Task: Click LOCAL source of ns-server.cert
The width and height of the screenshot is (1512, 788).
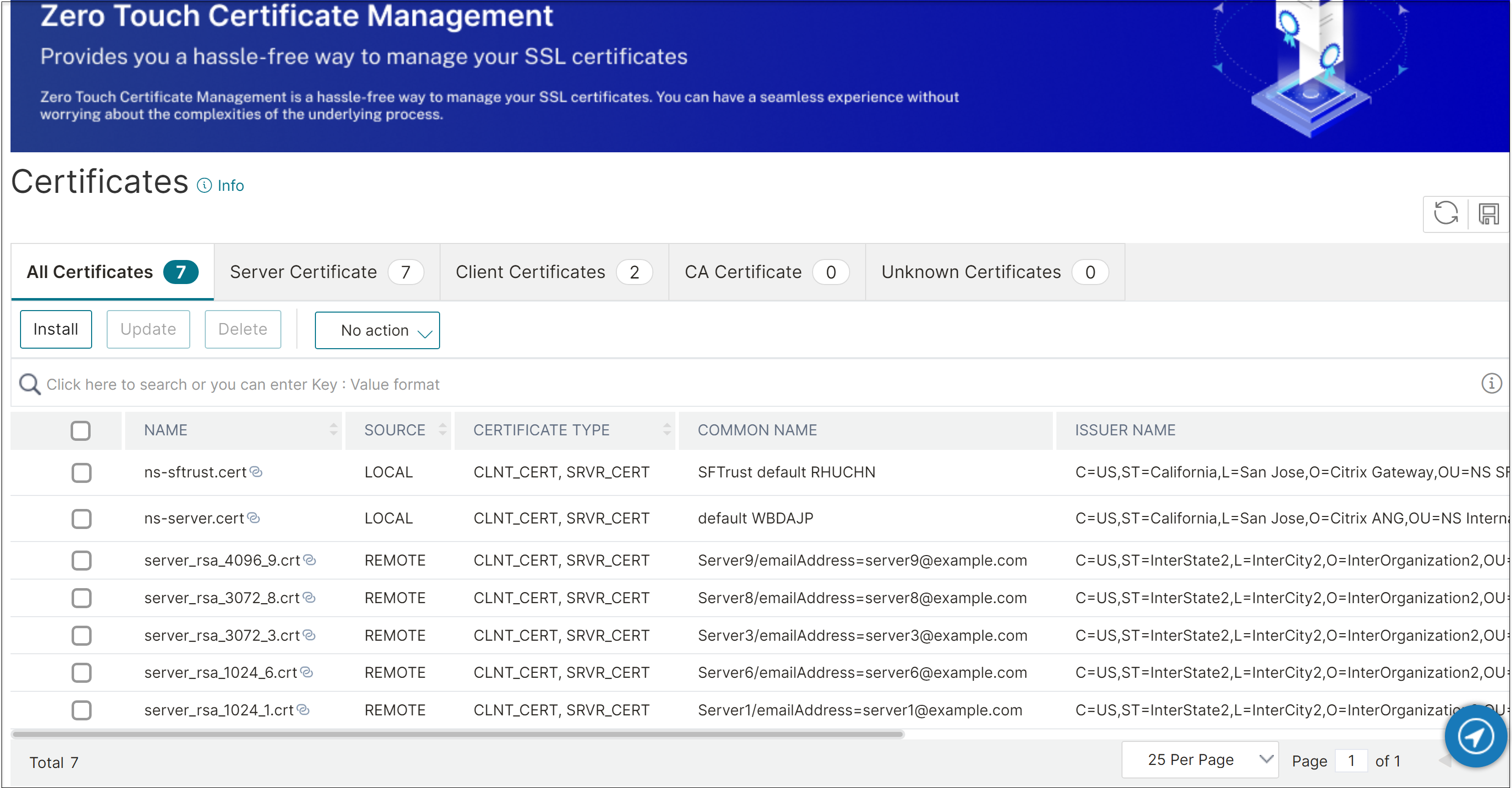Action: [389, 518]
